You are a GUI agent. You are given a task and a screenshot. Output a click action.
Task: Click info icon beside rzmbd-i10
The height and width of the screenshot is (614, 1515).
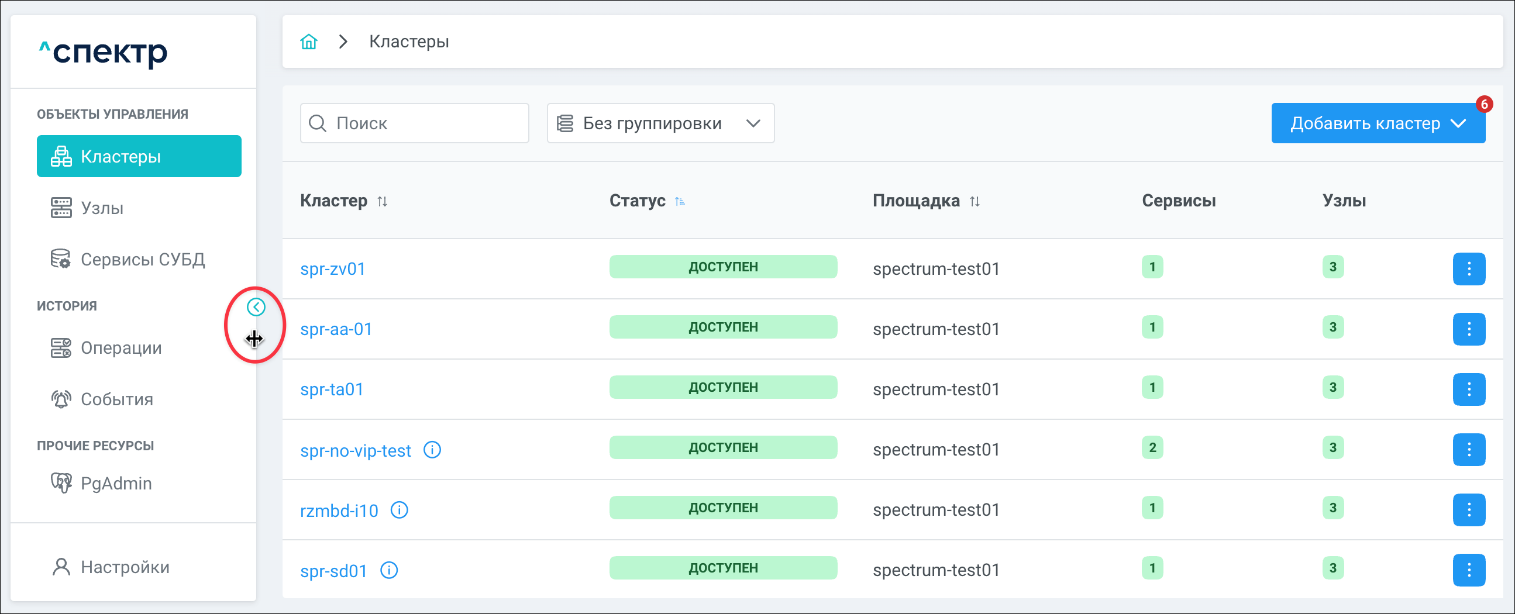coord(399,510)
